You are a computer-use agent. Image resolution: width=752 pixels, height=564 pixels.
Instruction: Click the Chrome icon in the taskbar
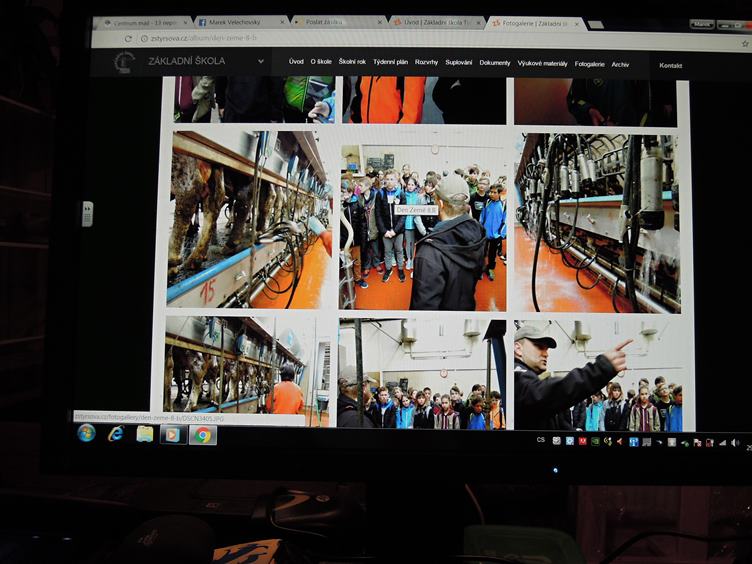pyautogui.click(x=203, y=434)
